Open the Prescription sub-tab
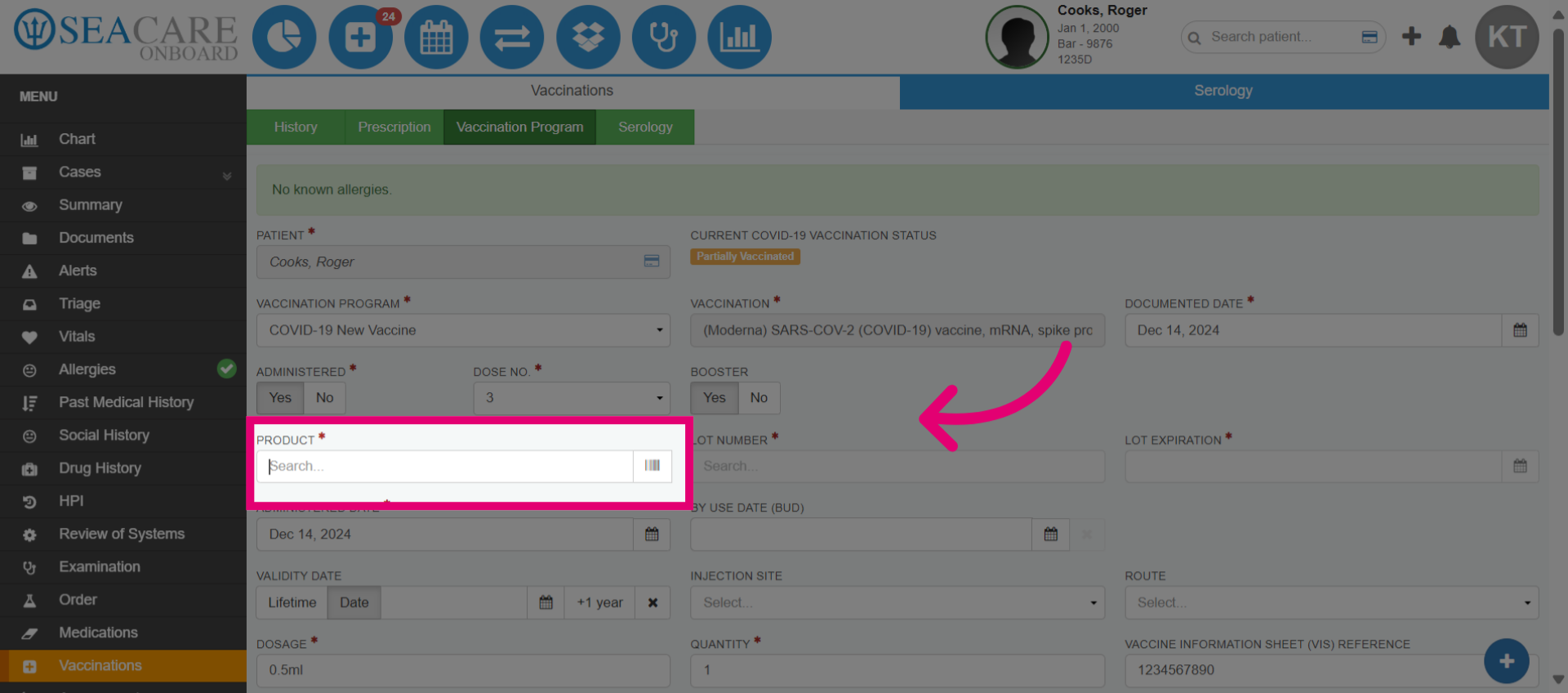Viewport: 1568px width, 693px height. click(x=394, y=127)
